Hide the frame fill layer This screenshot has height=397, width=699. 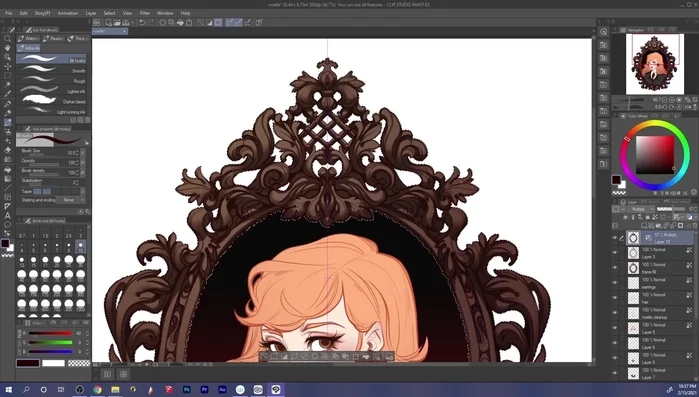(x=615, y=268)
